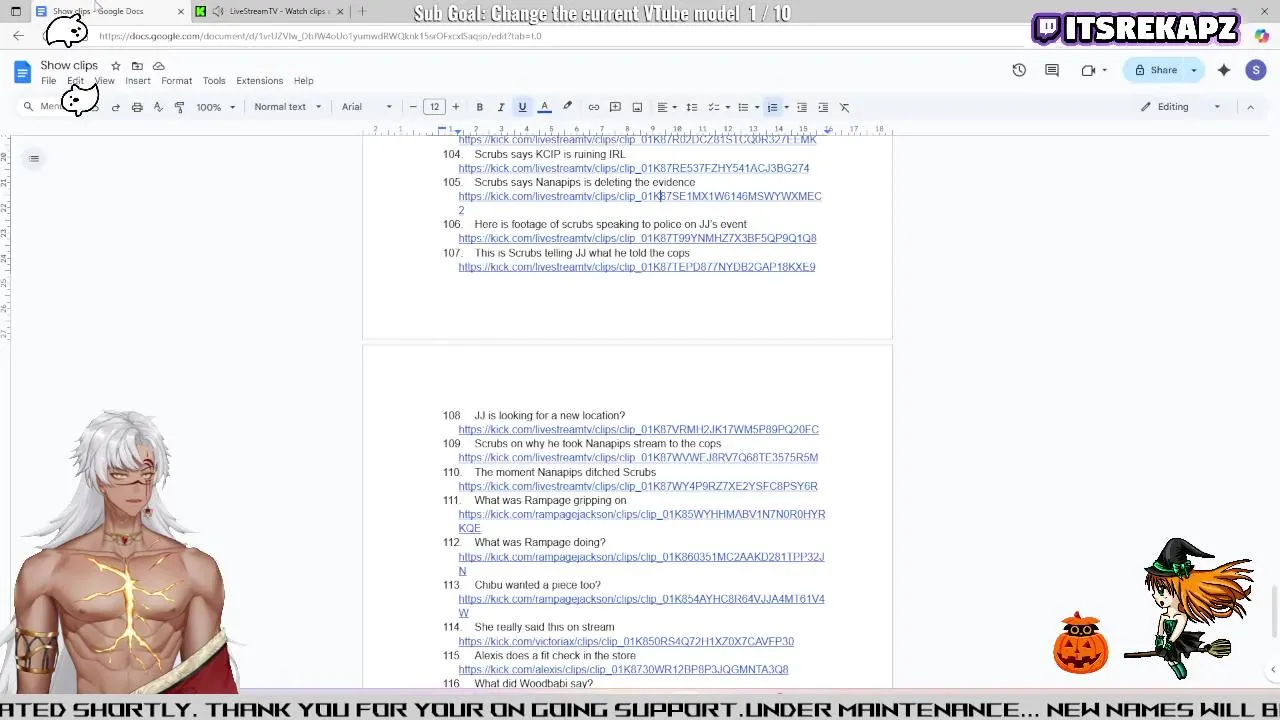The height and width of the screenshot is (720, 1280).
Task: Open the Normal text style dropdown
Action: 288,107
